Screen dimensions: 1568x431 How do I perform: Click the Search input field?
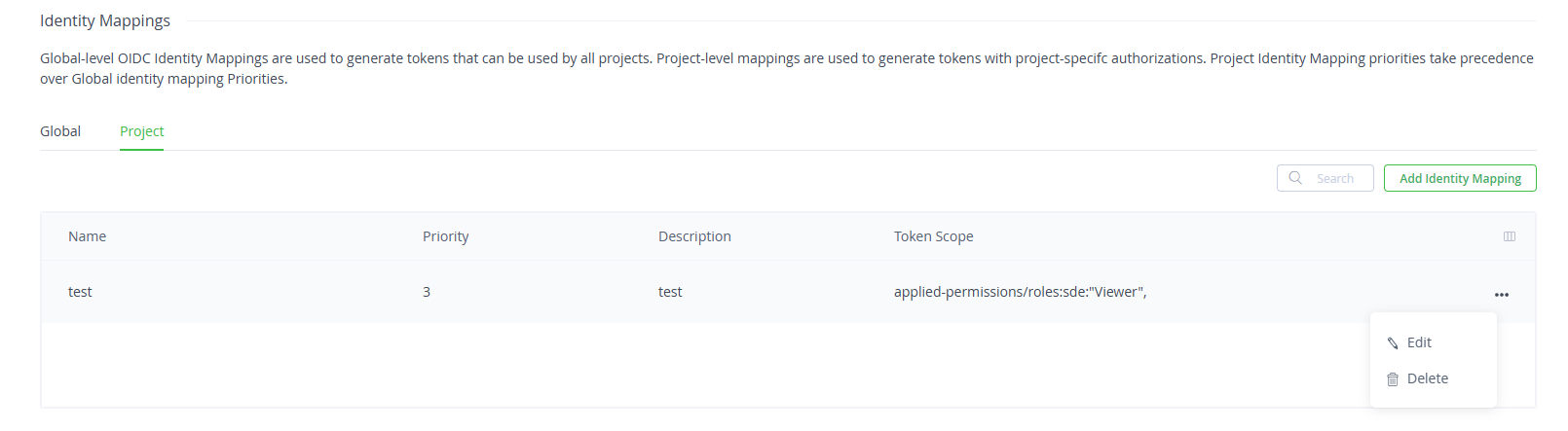1325,178
